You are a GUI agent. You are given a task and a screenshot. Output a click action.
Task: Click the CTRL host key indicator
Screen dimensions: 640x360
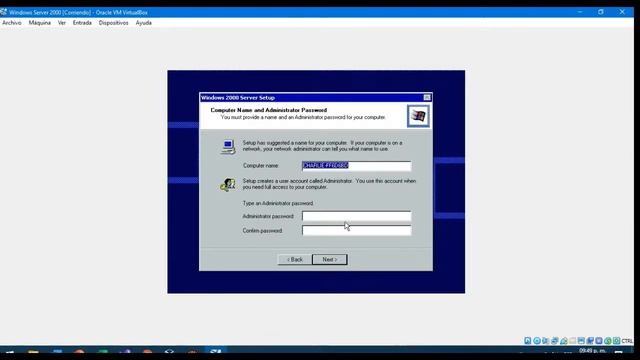pyautogui.click(x=627, y=341)
